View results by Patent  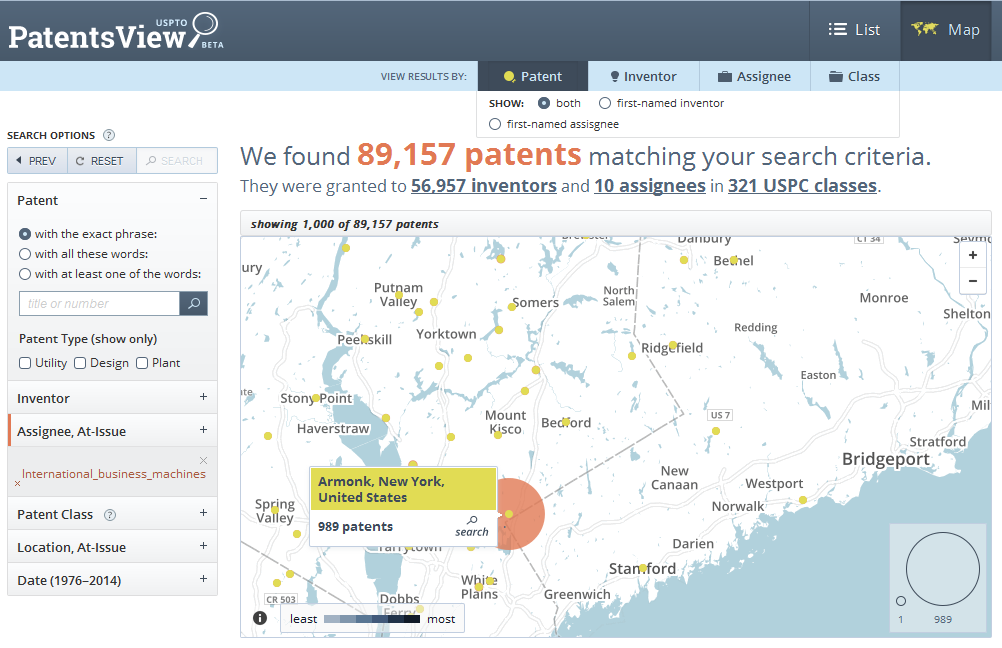532,76
